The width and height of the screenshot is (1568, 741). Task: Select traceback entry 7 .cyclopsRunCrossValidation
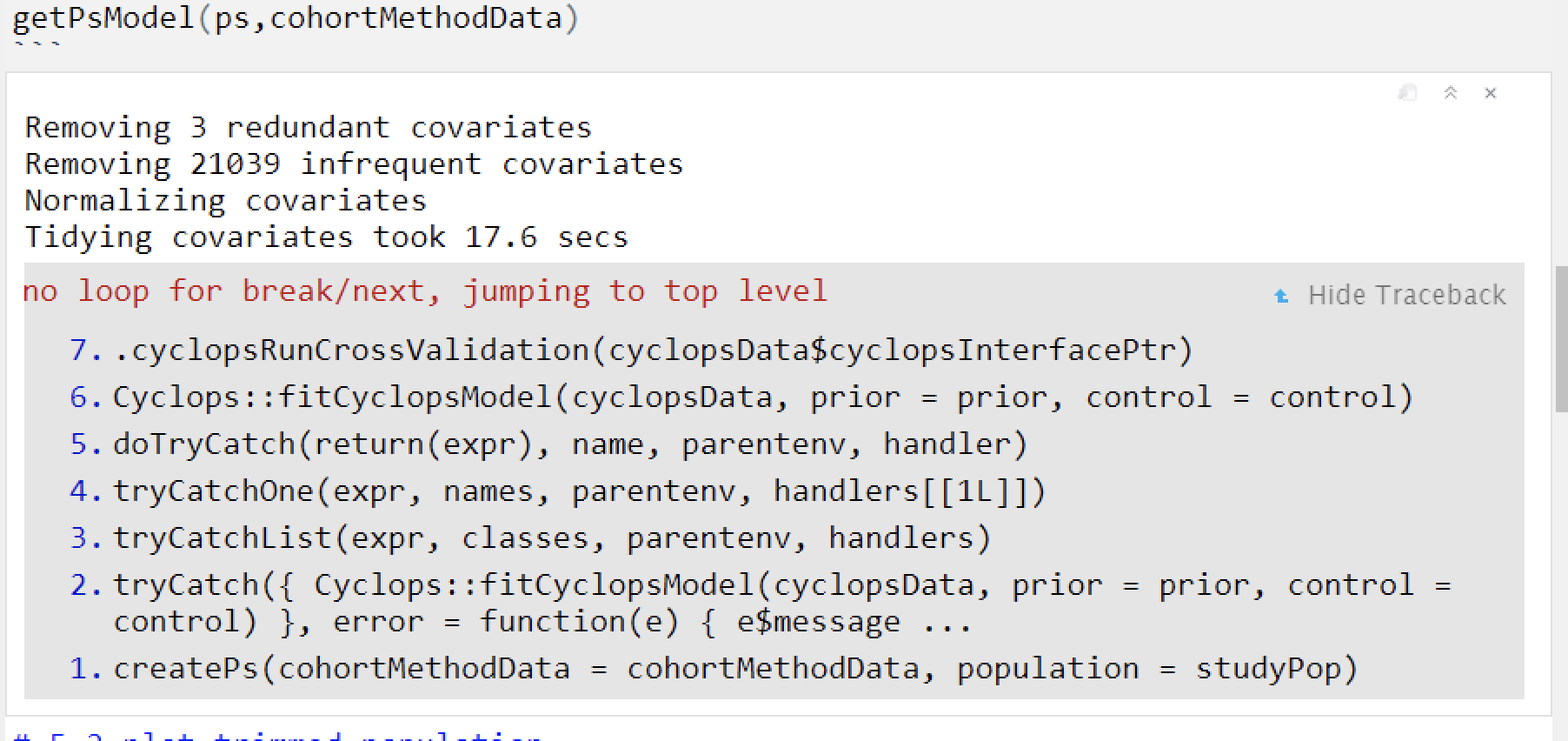[631, 350]
